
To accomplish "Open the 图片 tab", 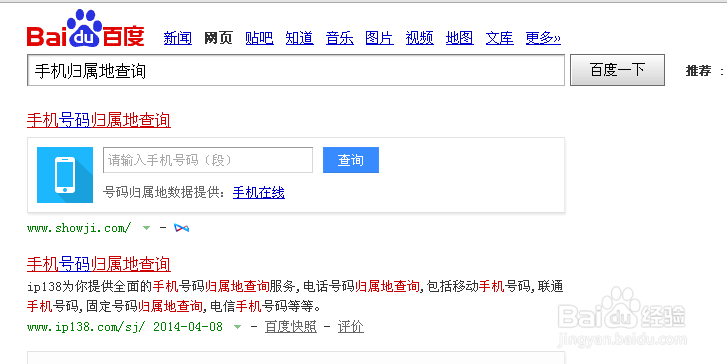I will 379,38.
